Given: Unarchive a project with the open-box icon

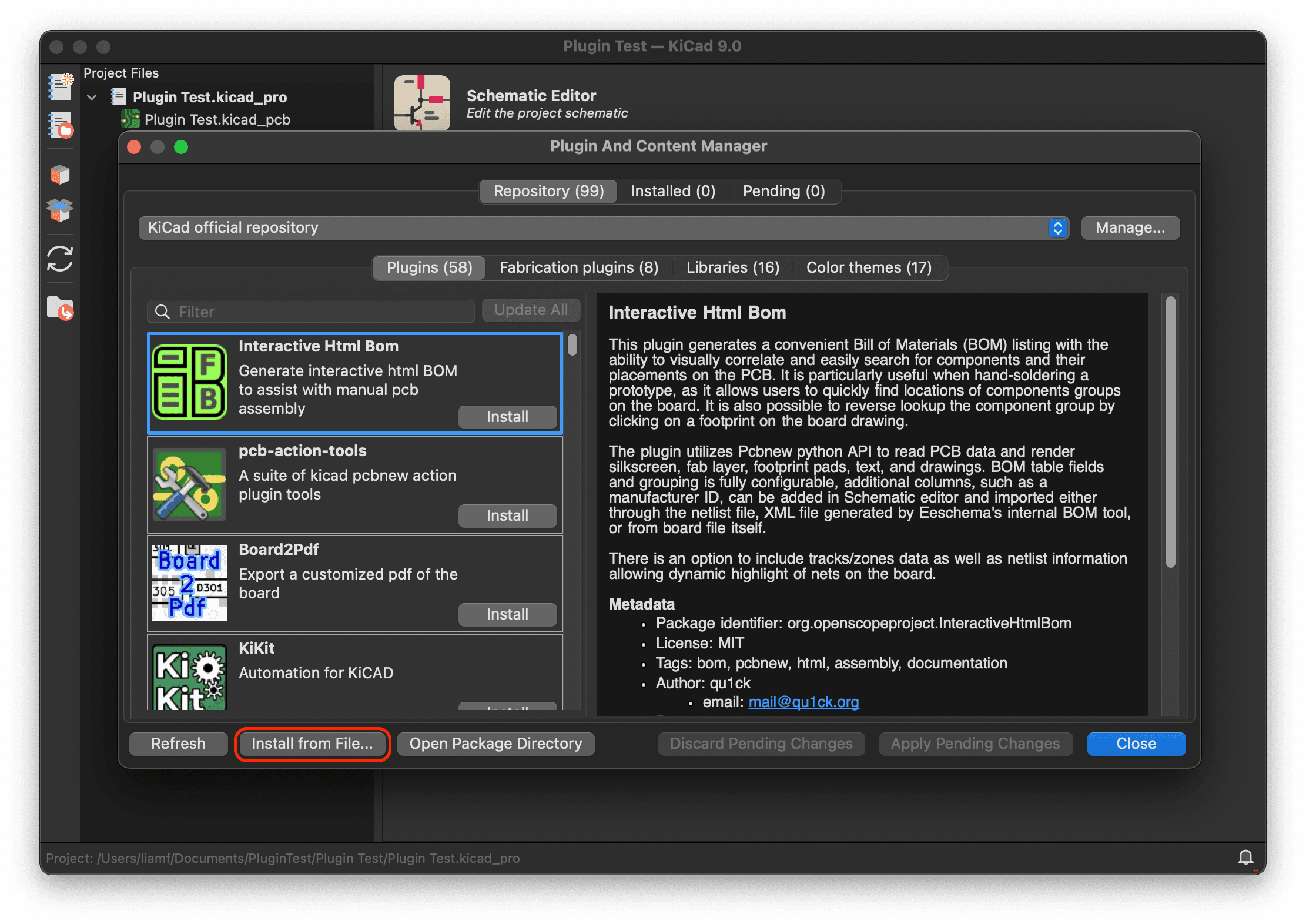Looking at the screenshot, I should 59,210.
